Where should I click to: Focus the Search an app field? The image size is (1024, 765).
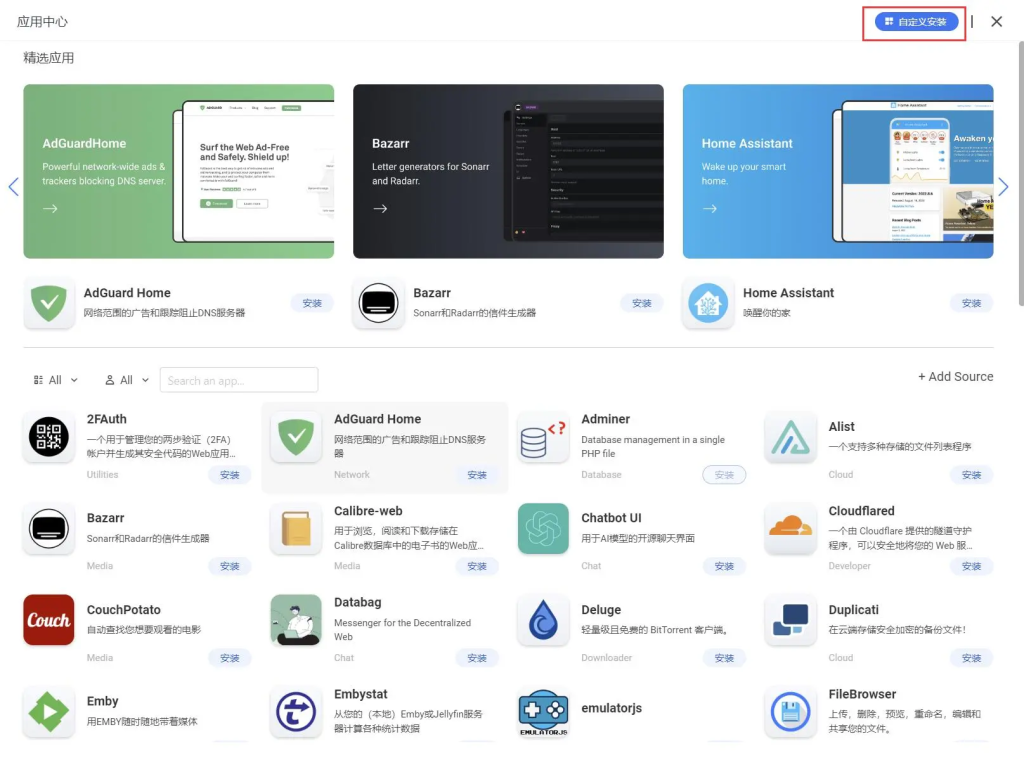point(239,380)
